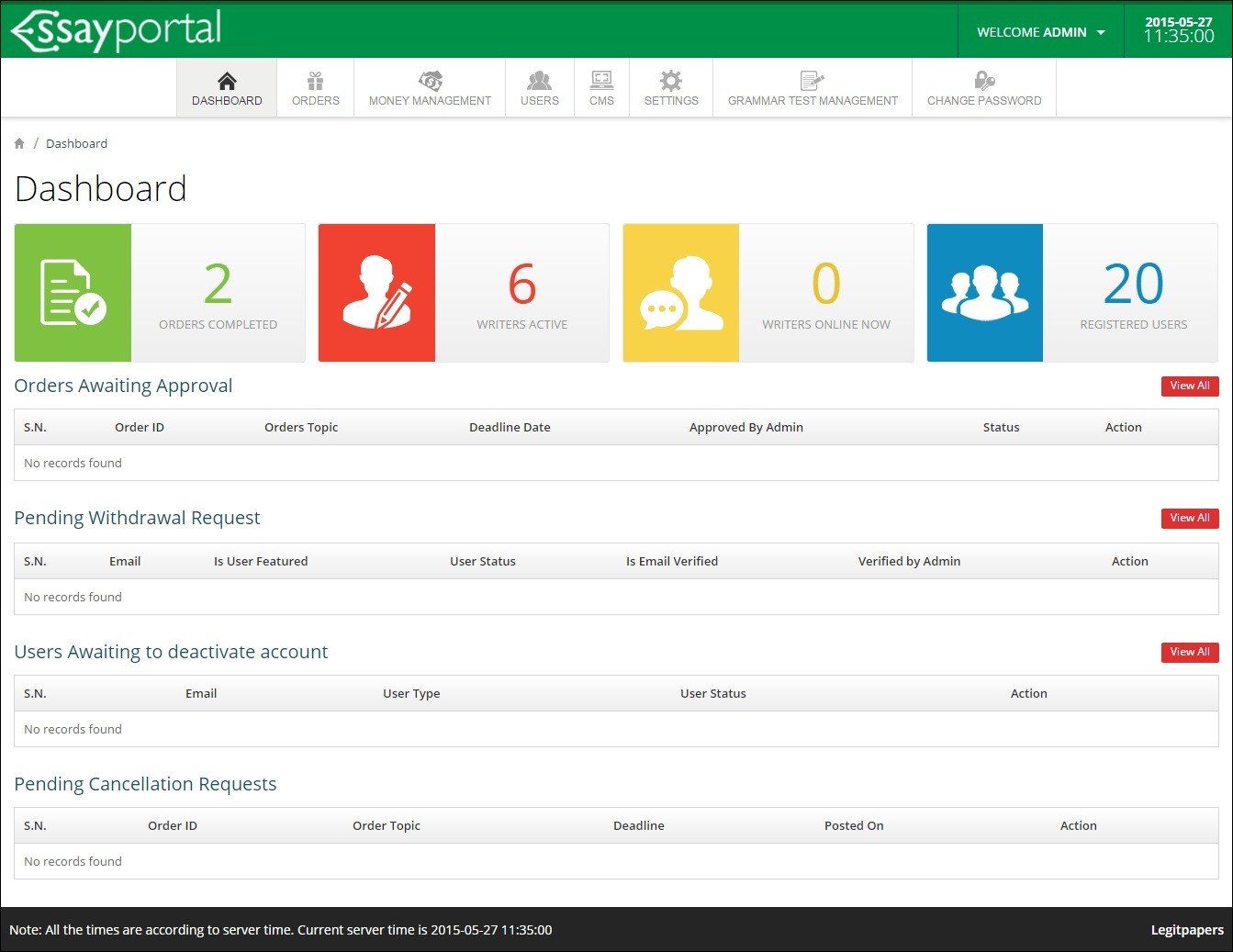The width and height of the screenshot is (1233, 952).
Task: Select the Grammar Test Management icon
Action: click(813, 81)
